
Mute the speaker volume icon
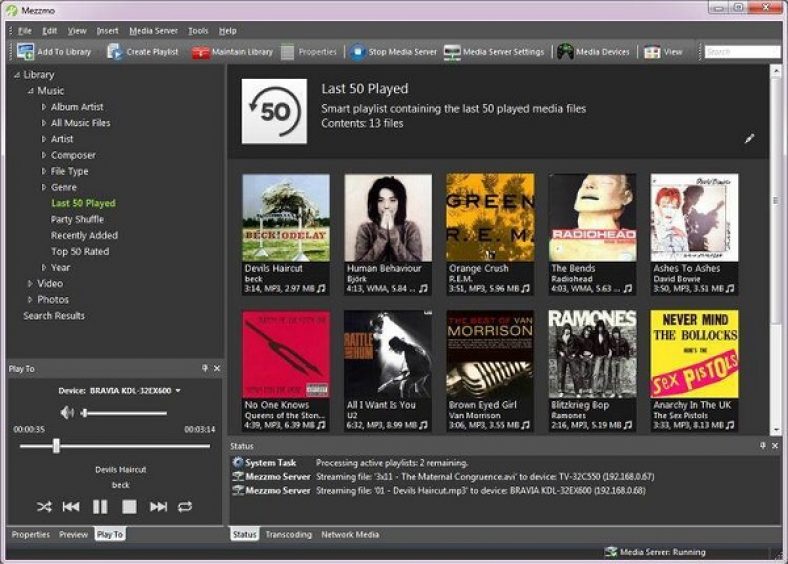coord(67,412)
